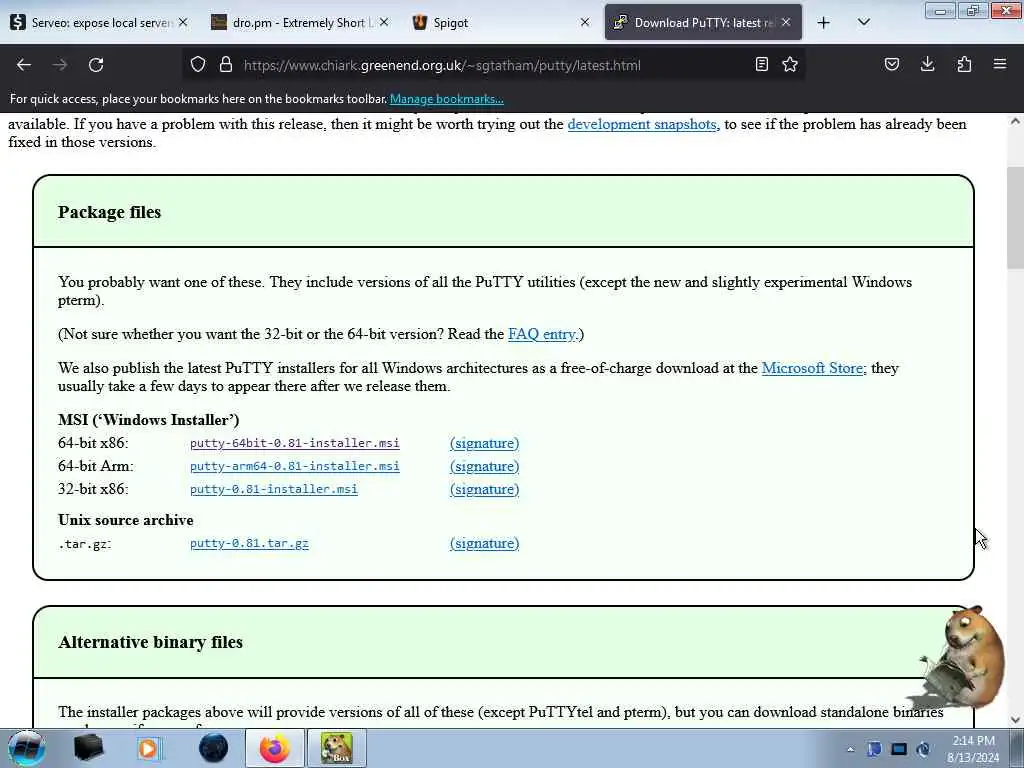This screenshot has height=768, width=1024.
Task: Reload the current page
Action: 96,65
